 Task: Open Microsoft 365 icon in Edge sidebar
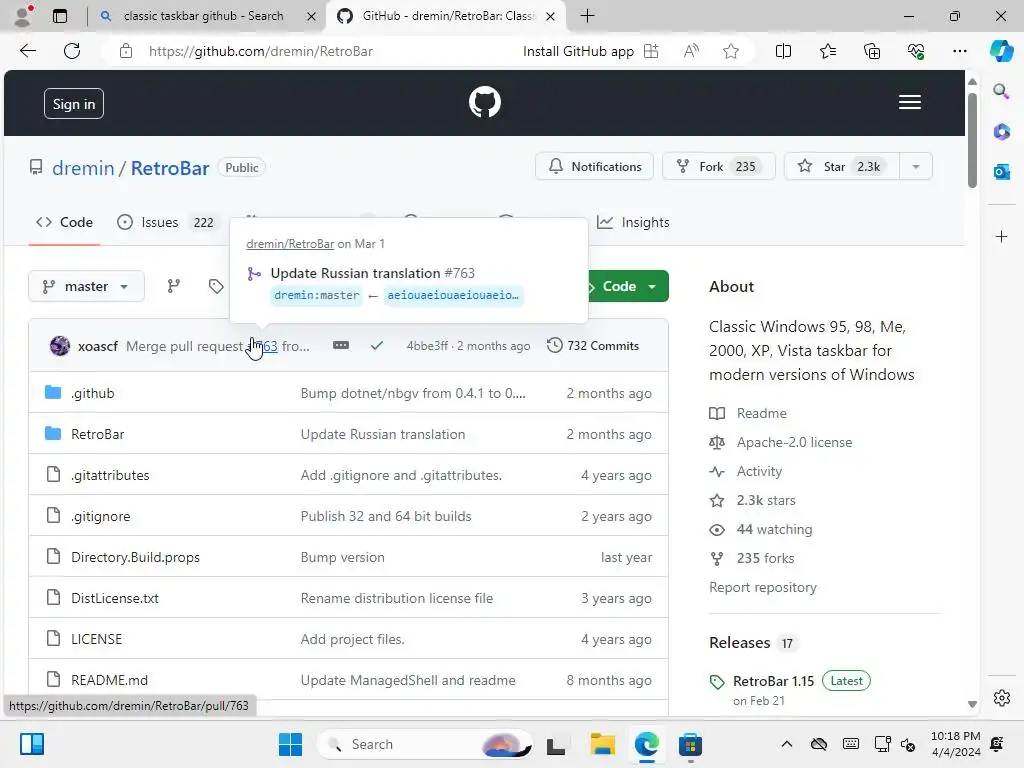click(1001, 131)
